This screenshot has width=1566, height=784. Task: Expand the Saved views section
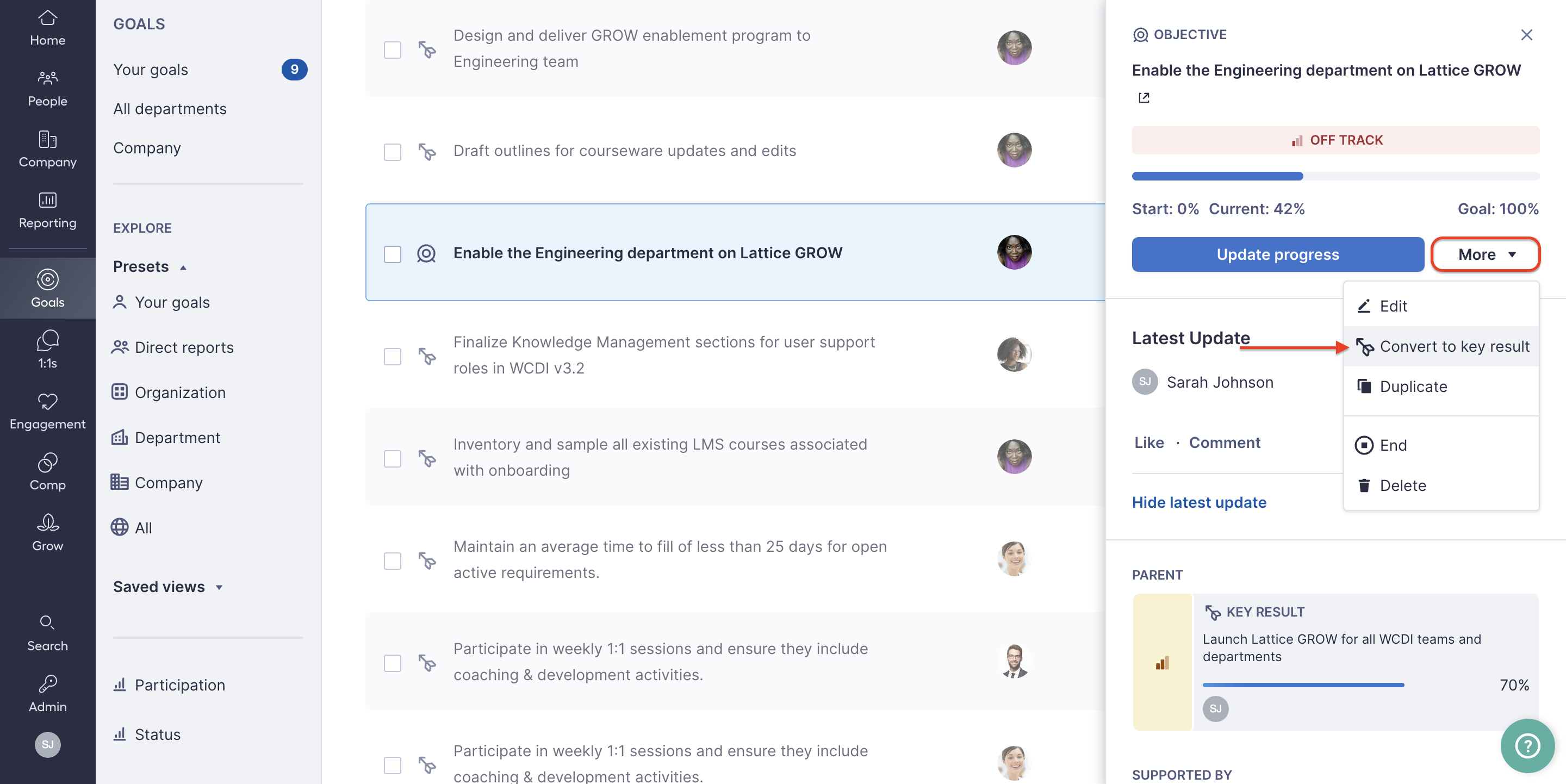tap(168, 587)
